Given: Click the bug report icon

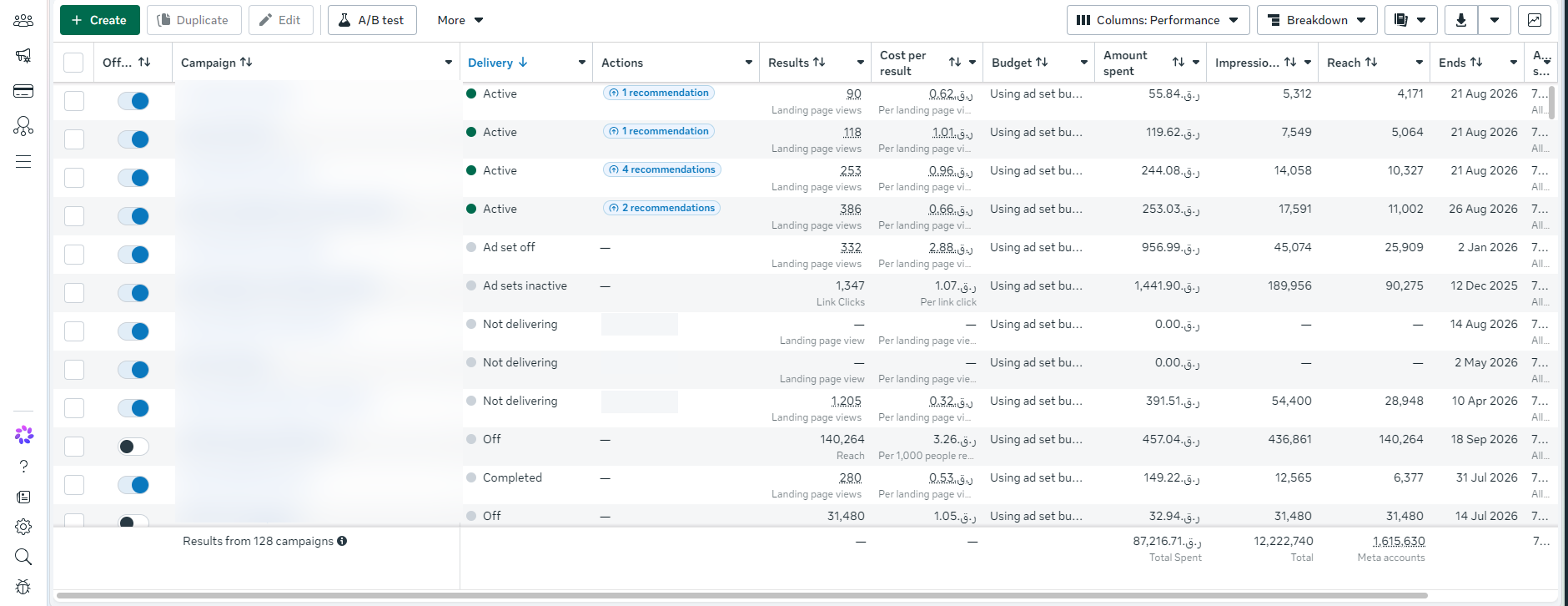Looking at the screenshot, I should tap(23, 587).
